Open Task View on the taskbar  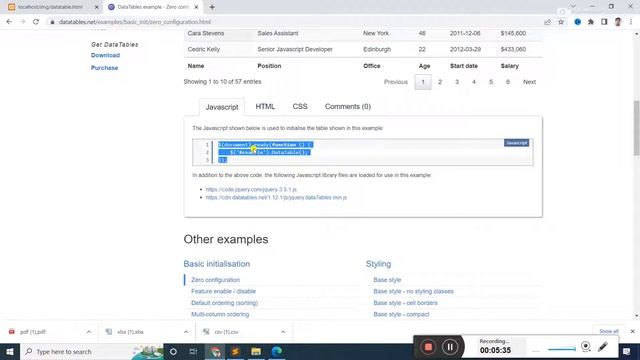pyautogui.click(x=193, y=351)
